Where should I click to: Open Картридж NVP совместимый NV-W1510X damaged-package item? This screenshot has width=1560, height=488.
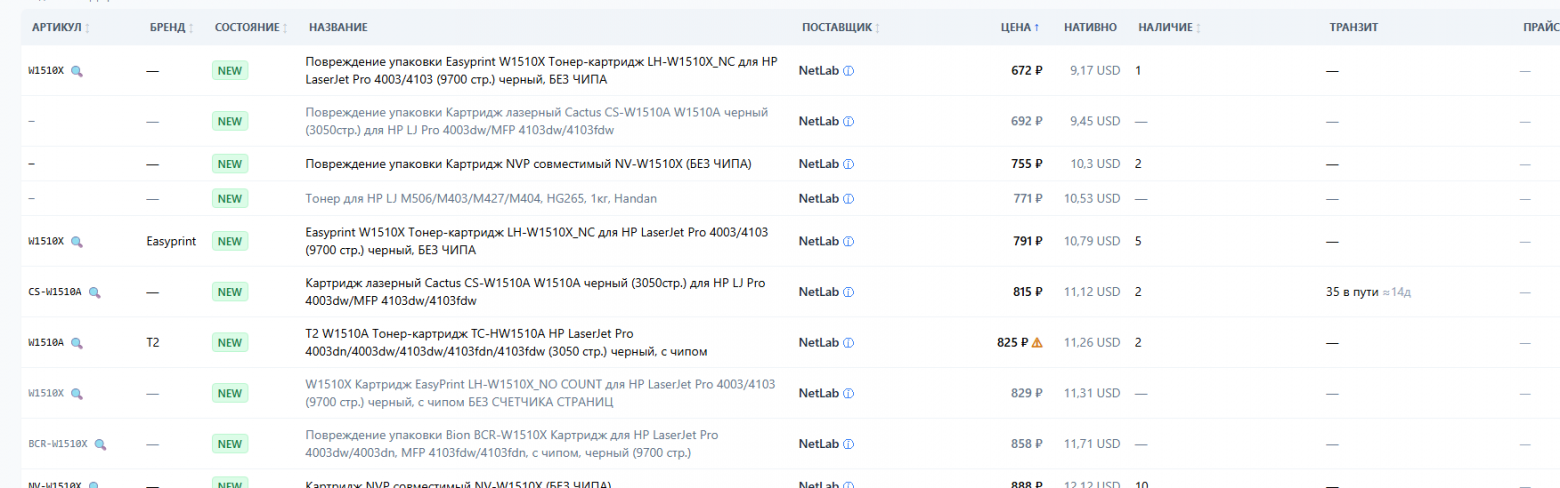coord(528,164)
